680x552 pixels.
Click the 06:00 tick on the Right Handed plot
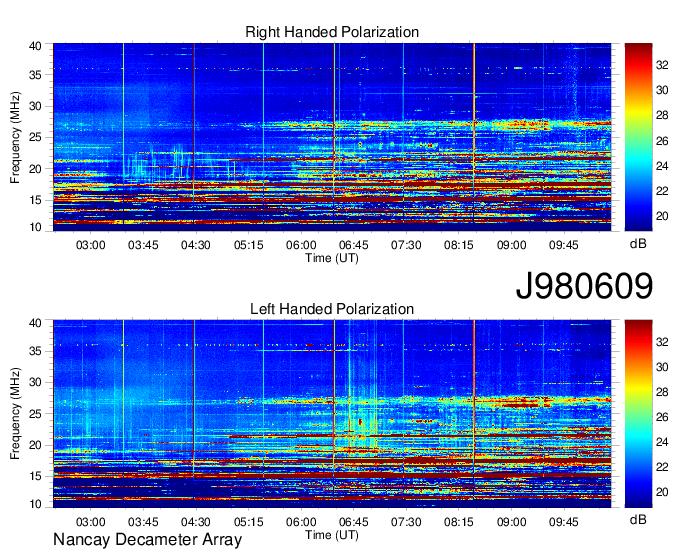(301, 245)
